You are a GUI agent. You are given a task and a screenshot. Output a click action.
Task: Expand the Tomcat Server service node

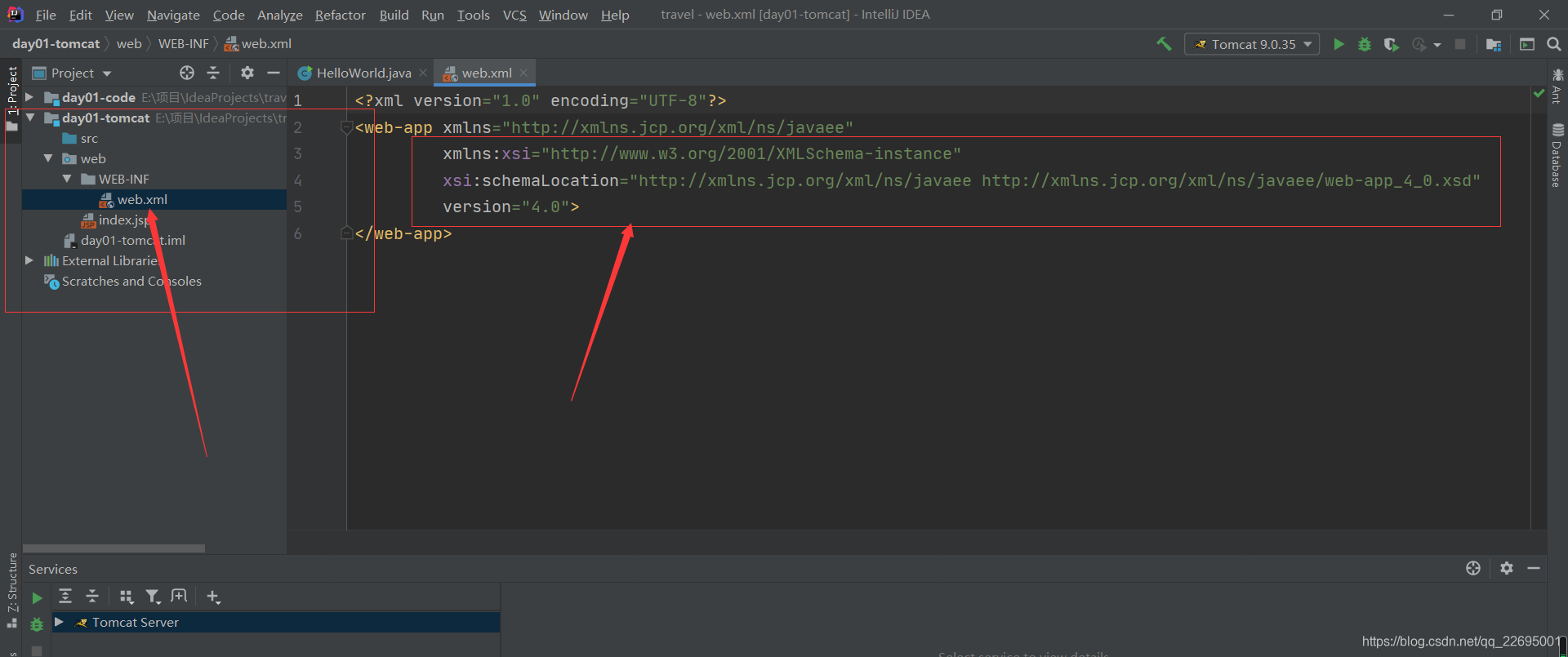(x=59, y=622)
